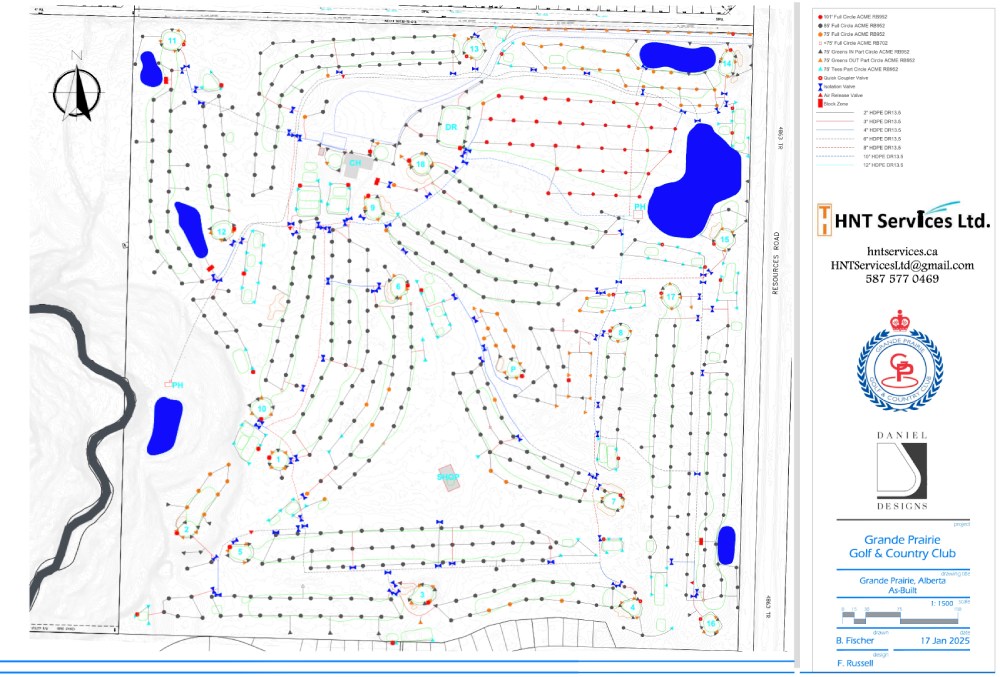Select the cyan Tees Part Circle legend triangle
The image size is (1000, 677).
[820, 68]
